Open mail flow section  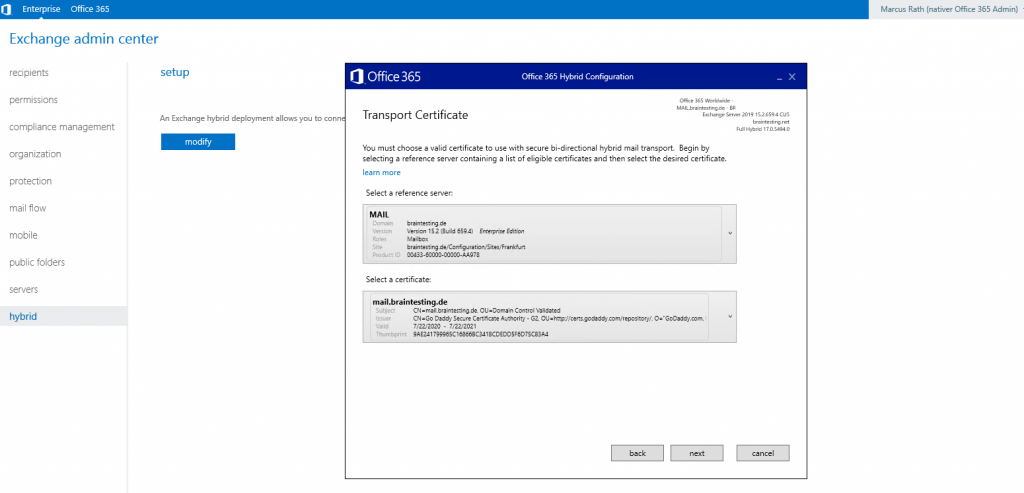[27, 208]
